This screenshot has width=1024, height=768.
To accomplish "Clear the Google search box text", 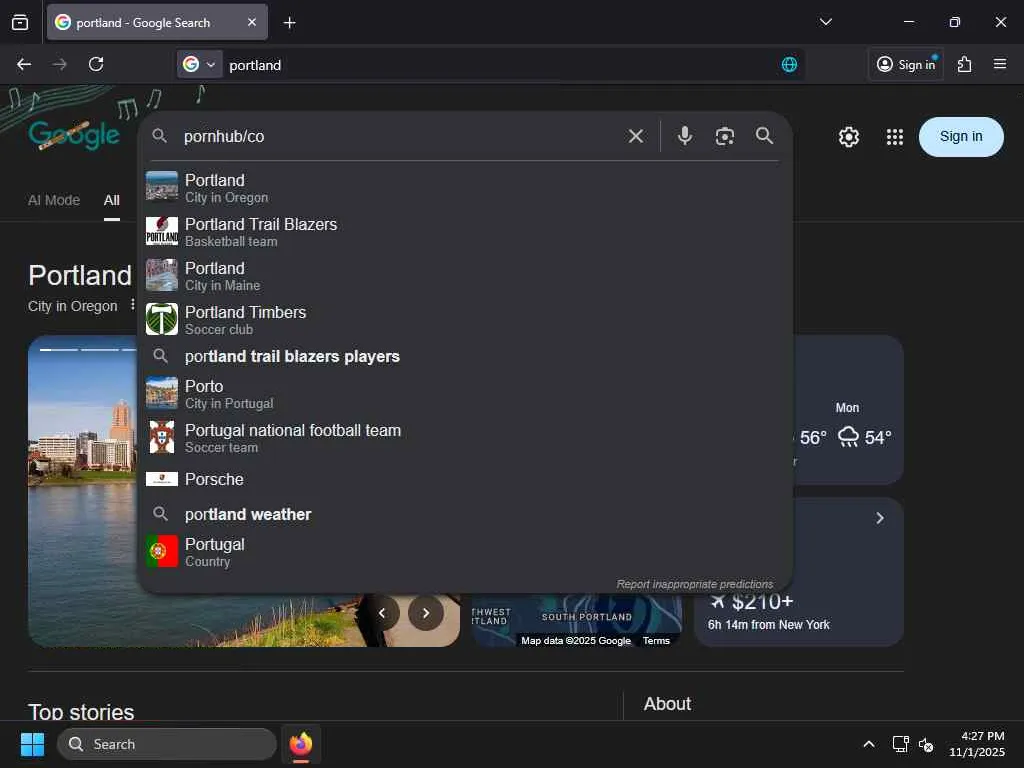I will [635, 136].
